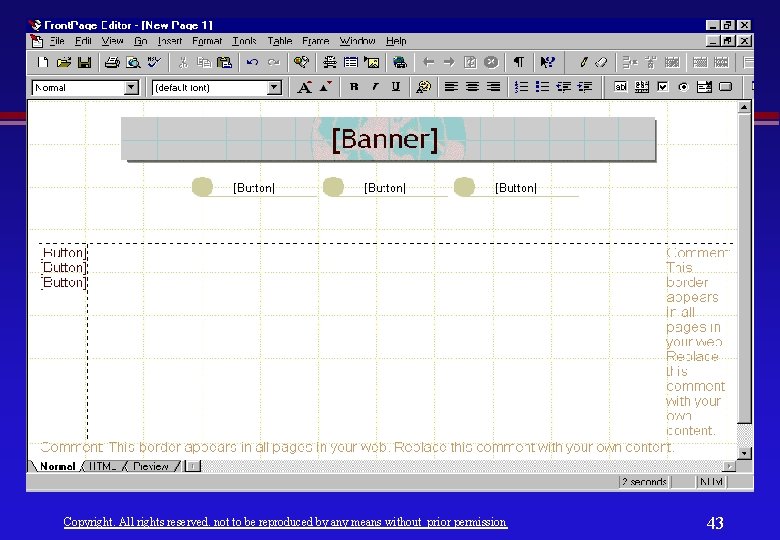Open the Frame menu
780x540 pixels.
[x=315, y=41]
